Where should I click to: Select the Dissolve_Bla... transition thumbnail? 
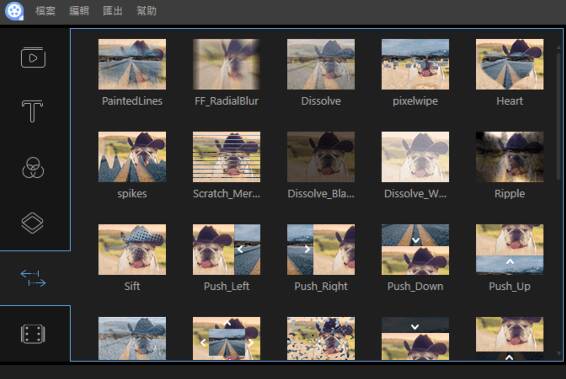pos(321,157)
